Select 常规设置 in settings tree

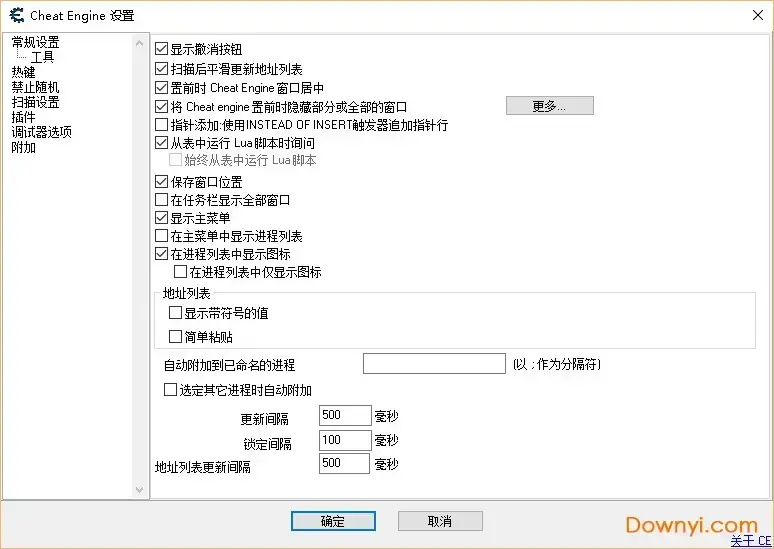[36, 42]
